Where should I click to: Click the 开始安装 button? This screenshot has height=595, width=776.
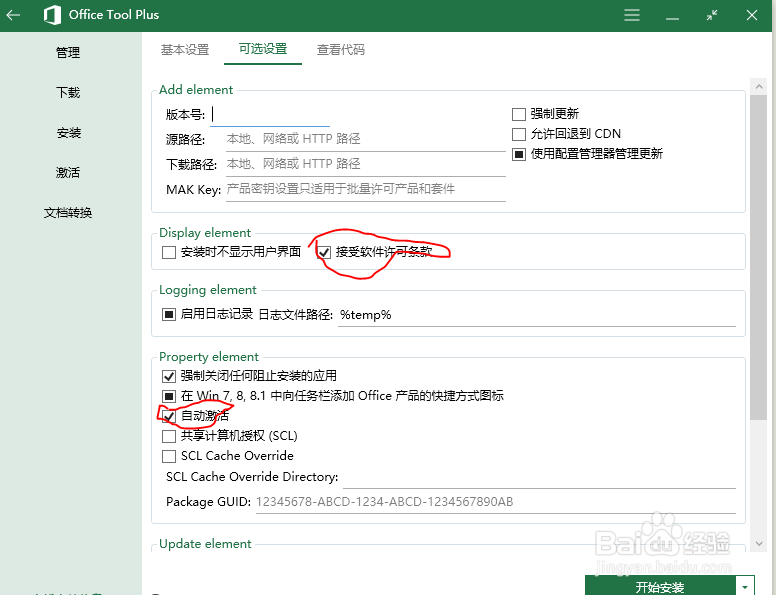[660, 586]
